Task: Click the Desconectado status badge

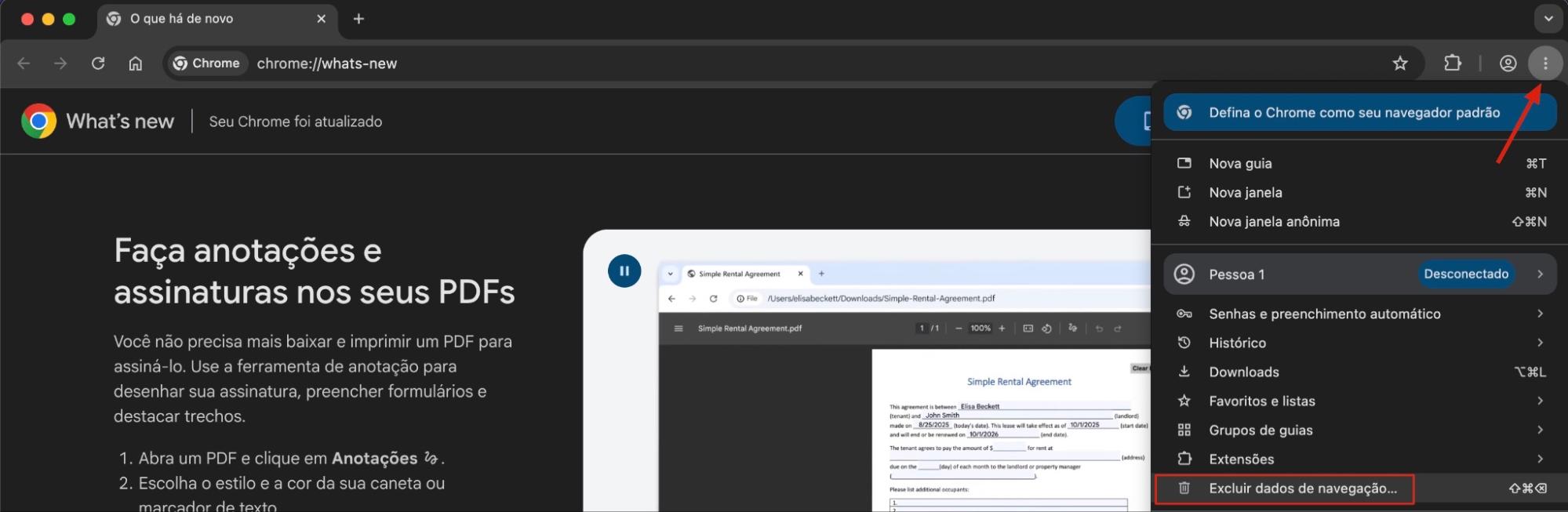Action: pos(1466,274)
